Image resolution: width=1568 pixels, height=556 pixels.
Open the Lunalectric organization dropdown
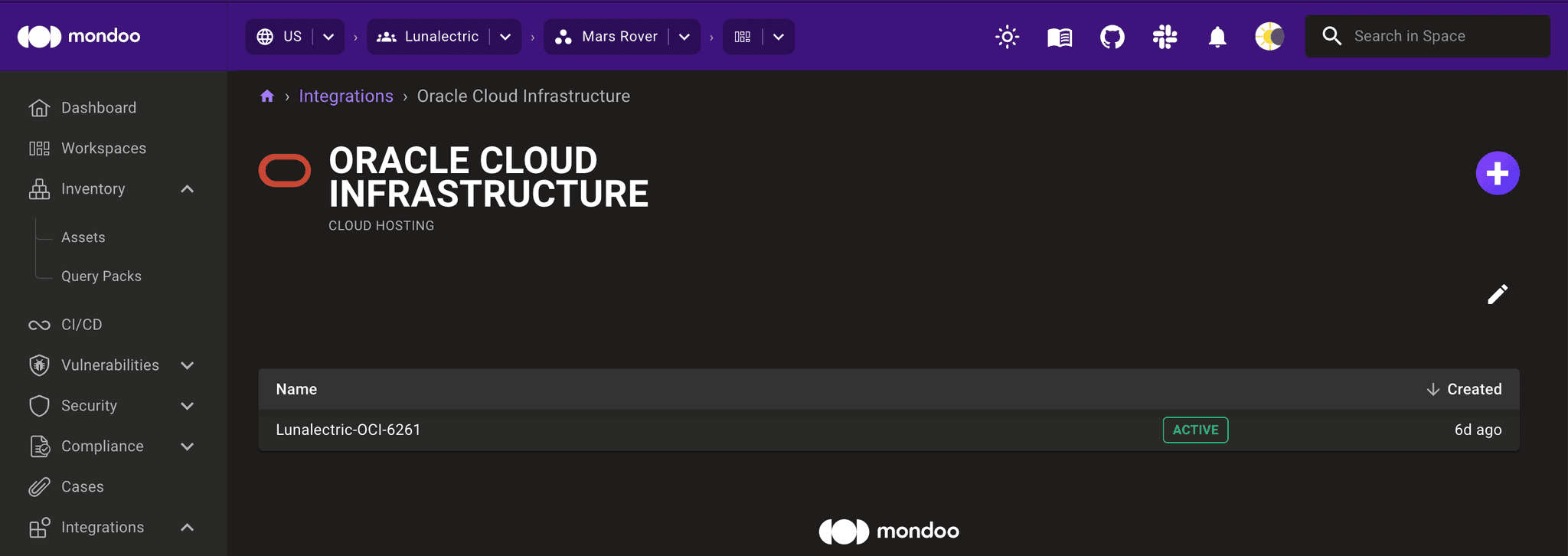tap(505, 37)
